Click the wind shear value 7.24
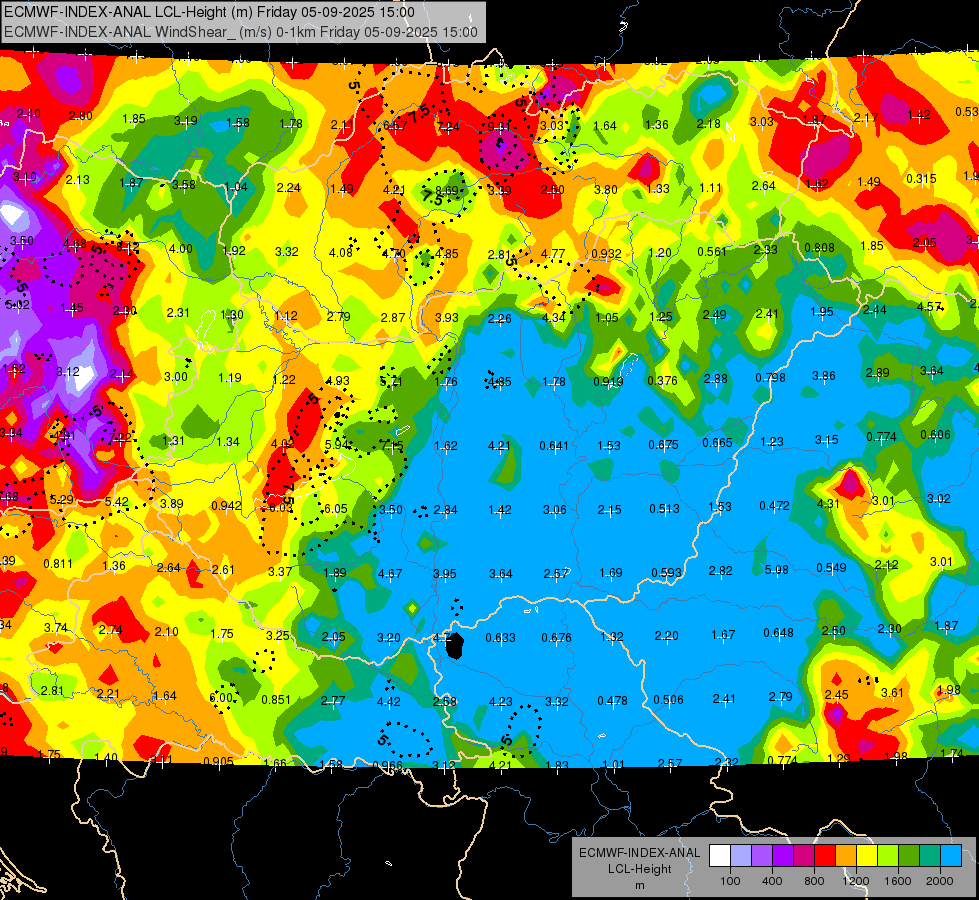 pos(448,127)
